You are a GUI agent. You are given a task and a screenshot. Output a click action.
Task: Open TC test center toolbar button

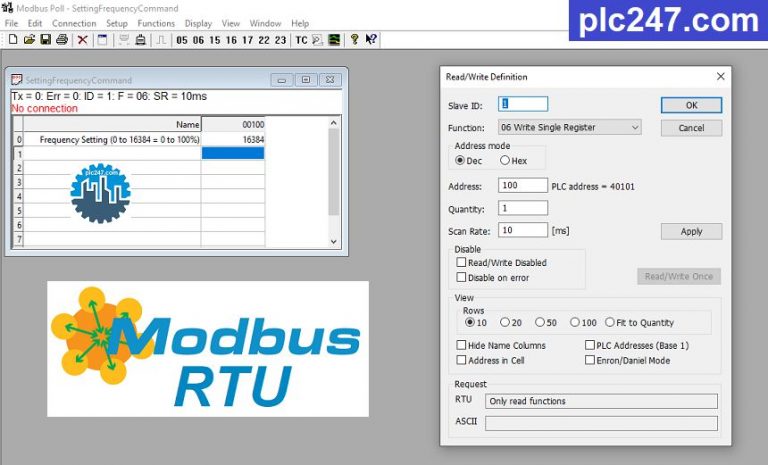tap(301, 40)
